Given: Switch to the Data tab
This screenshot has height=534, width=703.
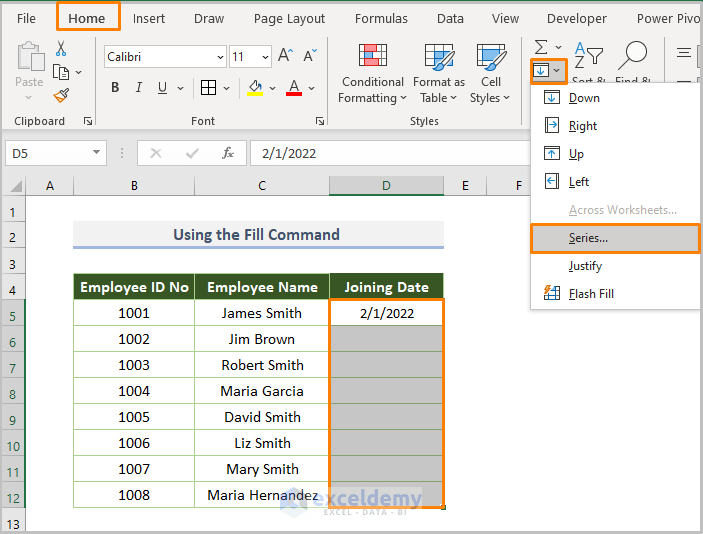Looking at the screenshot, I should 450,18.
